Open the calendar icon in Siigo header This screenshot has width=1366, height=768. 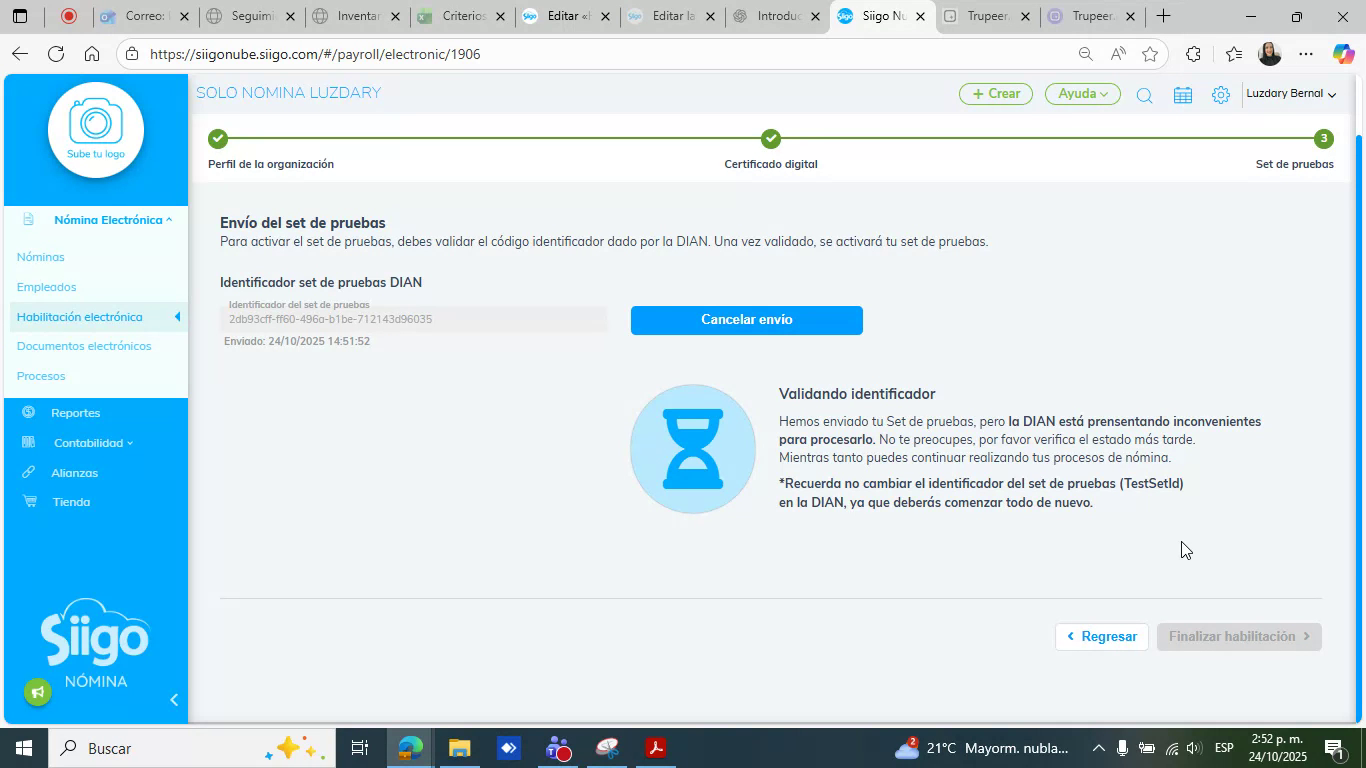1182,95
